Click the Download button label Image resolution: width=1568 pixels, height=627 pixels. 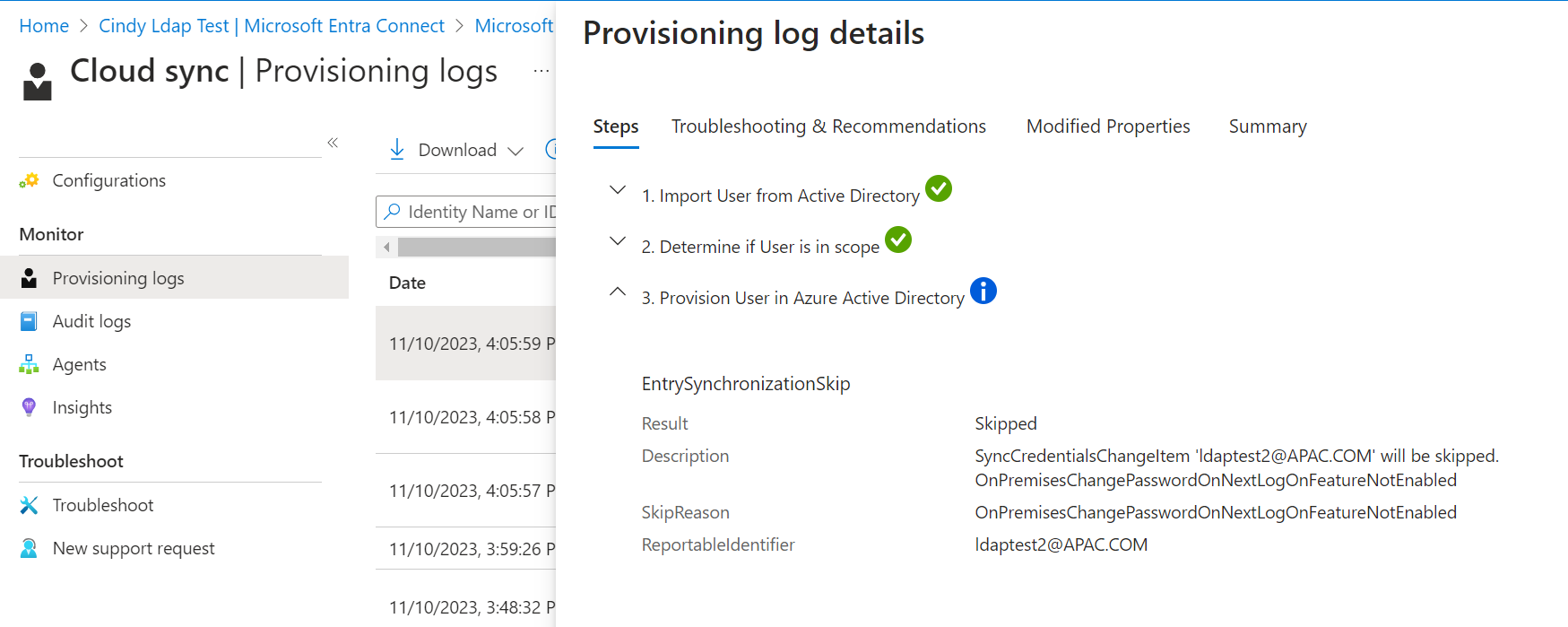pyautogui.click(x=457, y=150)
